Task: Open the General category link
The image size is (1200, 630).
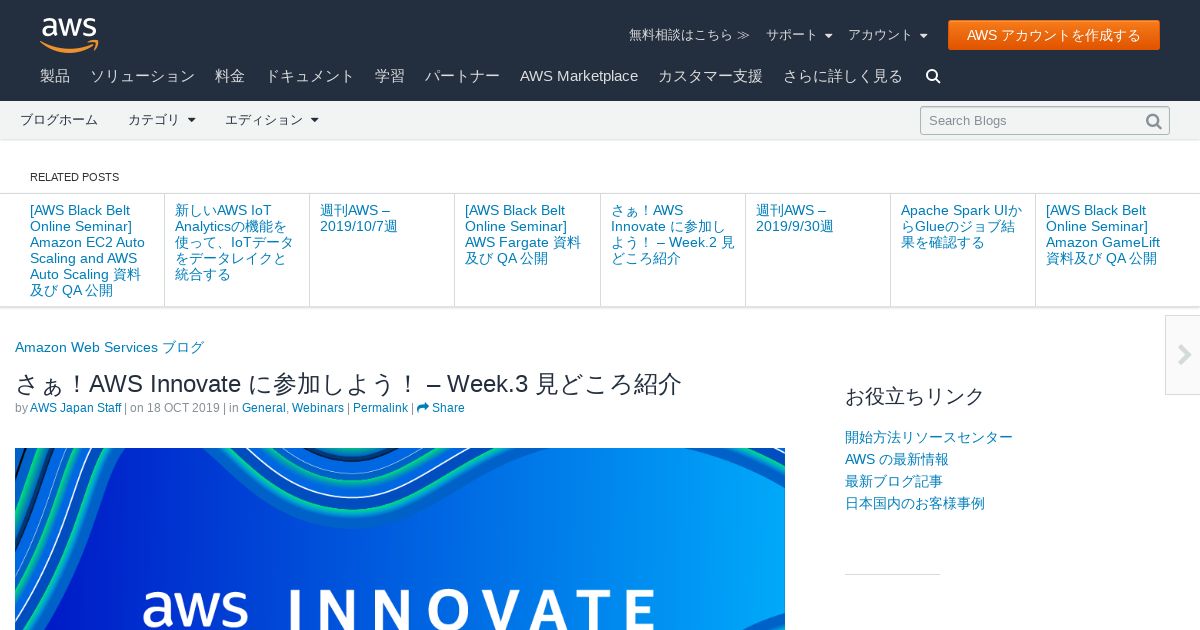Action: click(264, 408)
